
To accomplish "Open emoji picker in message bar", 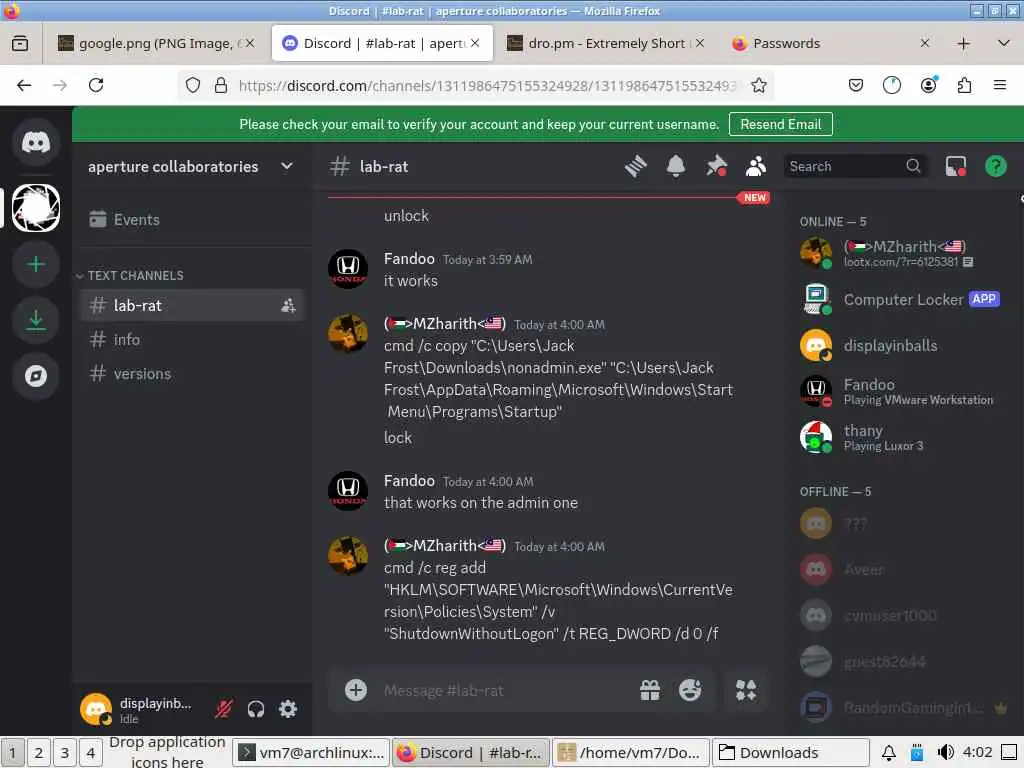I will pos(690,690).
